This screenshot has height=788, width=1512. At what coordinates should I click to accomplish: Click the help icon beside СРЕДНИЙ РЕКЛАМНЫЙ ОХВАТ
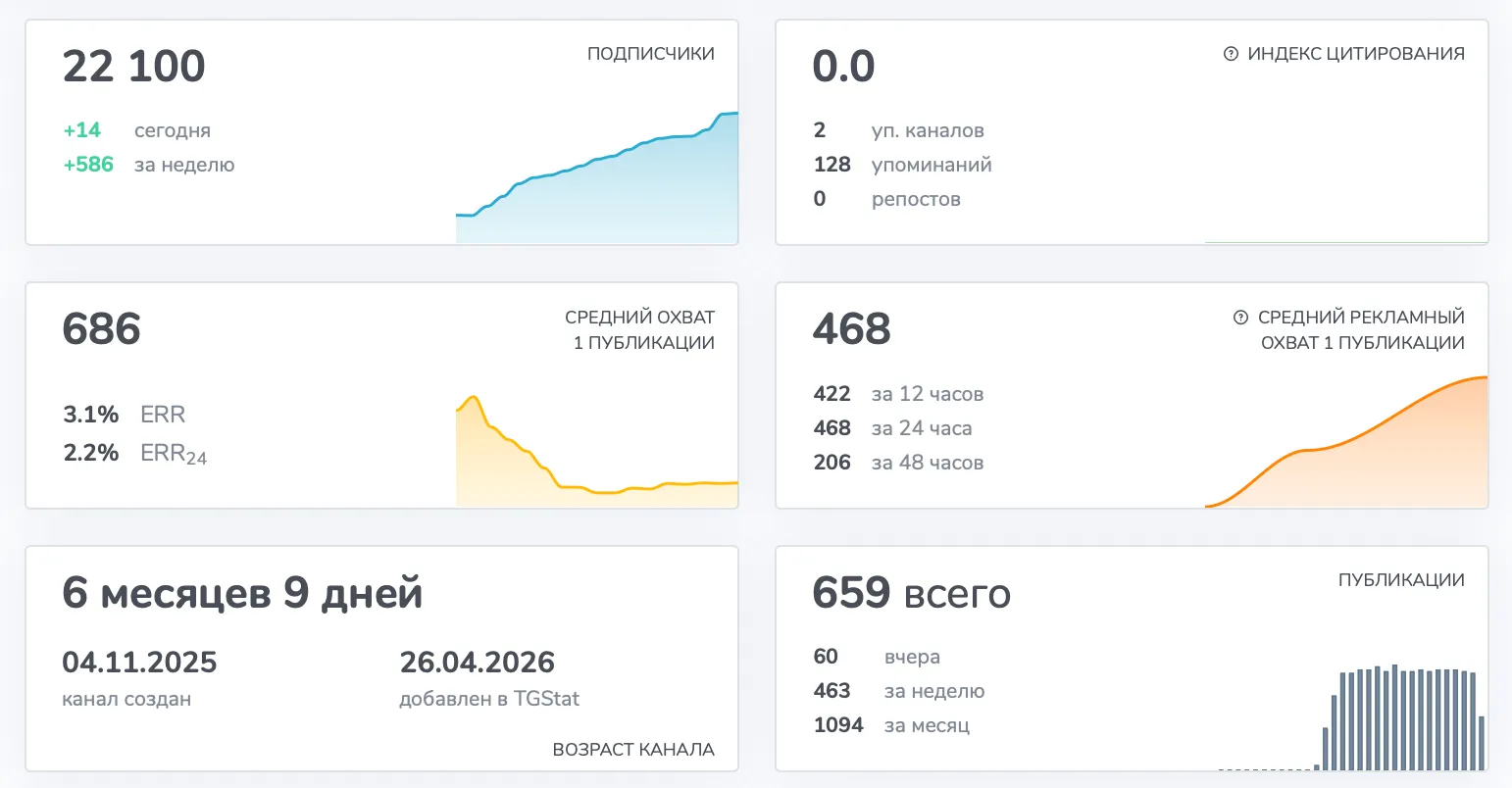pos(1240,318)
